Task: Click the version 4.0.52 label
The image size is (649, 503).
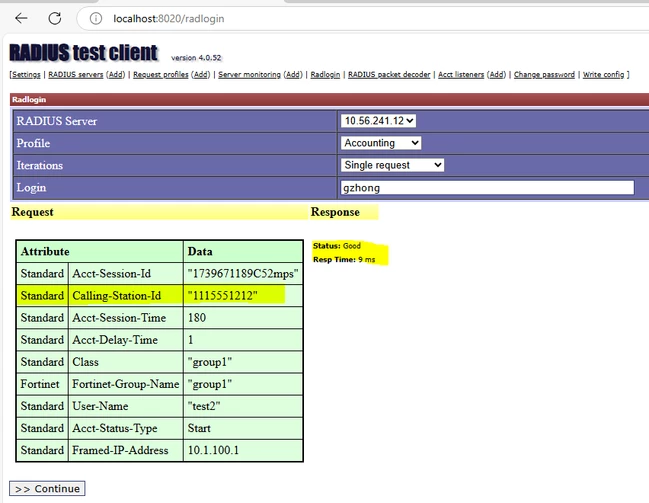Action: 196,58
